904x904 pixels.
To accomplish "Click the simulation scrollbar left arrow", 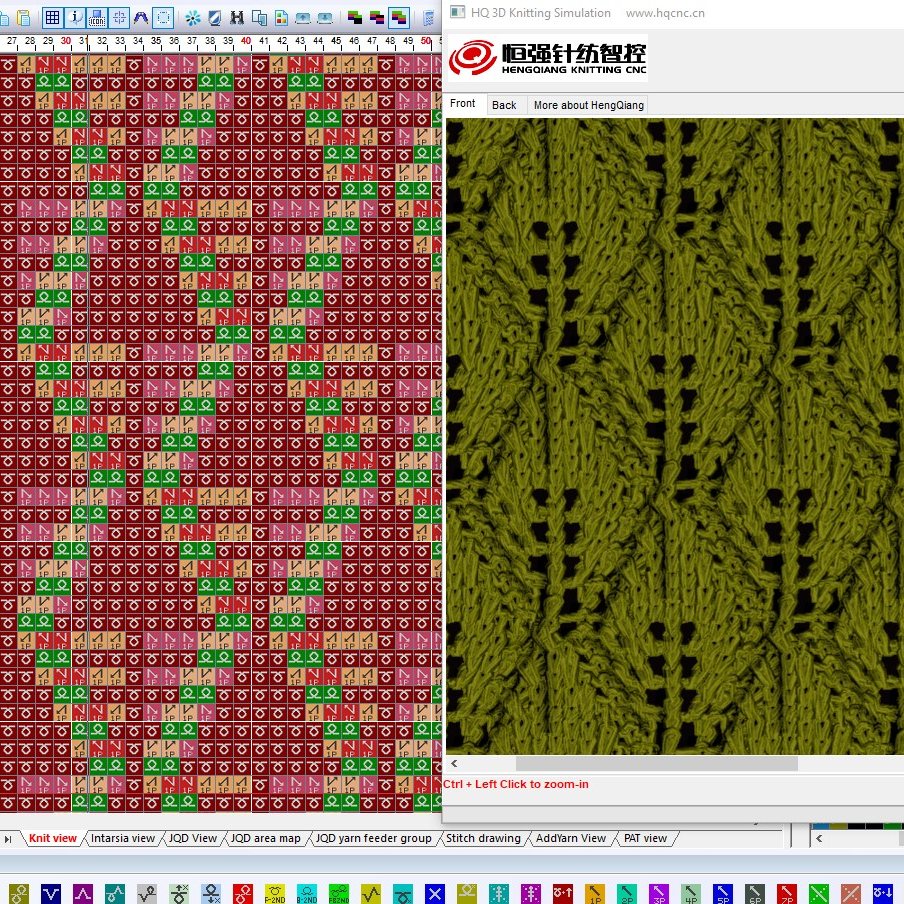I will (x=454, y=764).
